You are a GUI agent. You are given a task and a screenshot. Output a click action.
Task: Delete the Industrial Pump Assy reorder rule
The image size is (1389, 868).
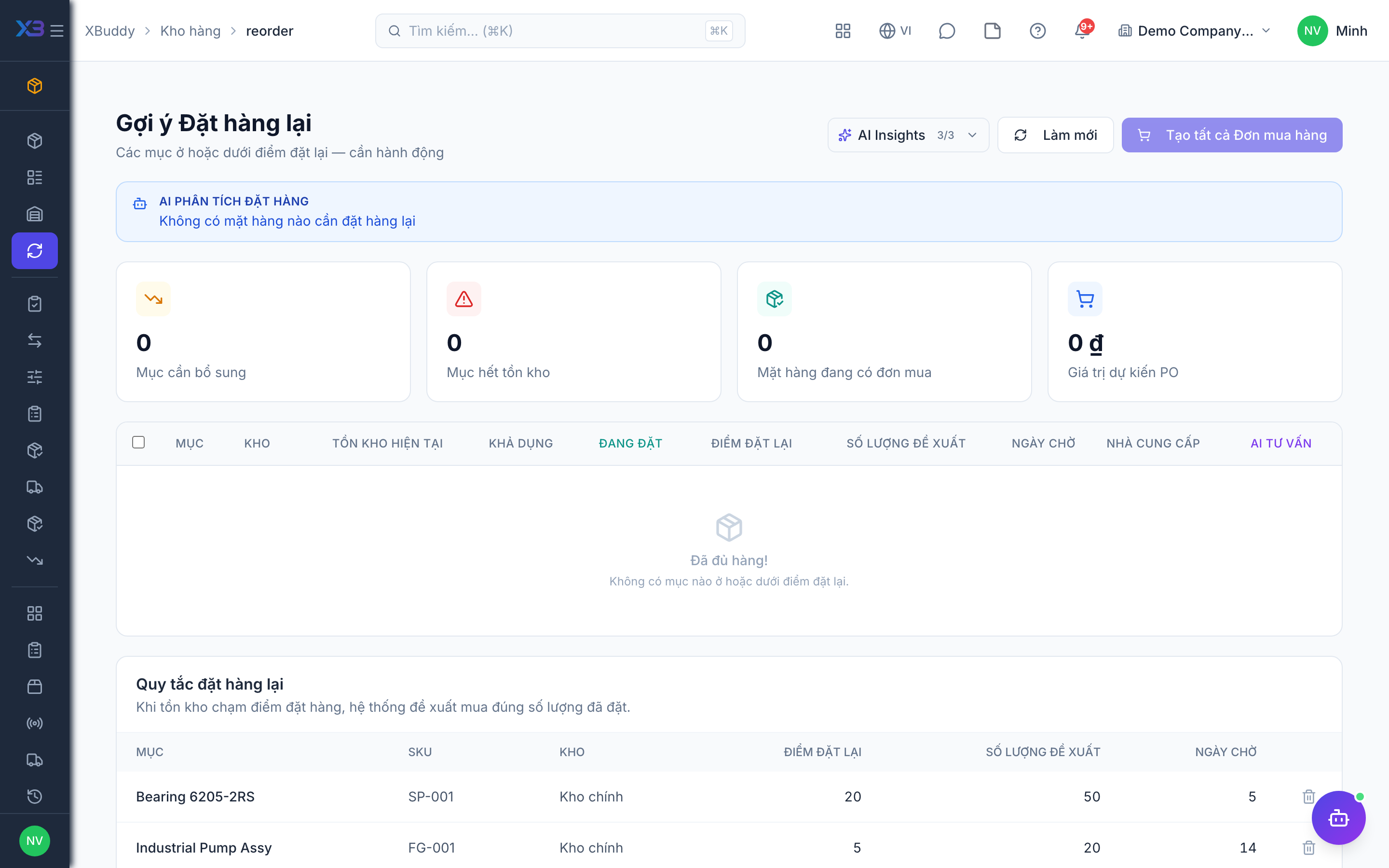point(1308,847)
